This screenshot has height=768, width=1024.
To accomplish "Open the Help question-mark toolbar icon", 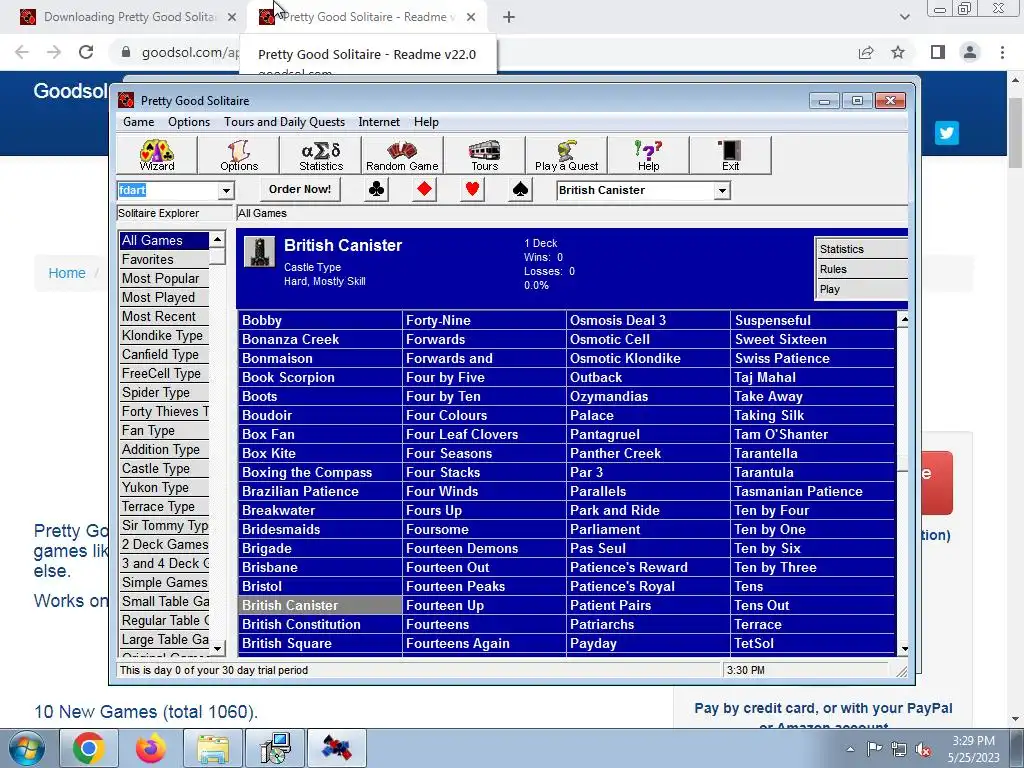I will (x=648, y=155).
